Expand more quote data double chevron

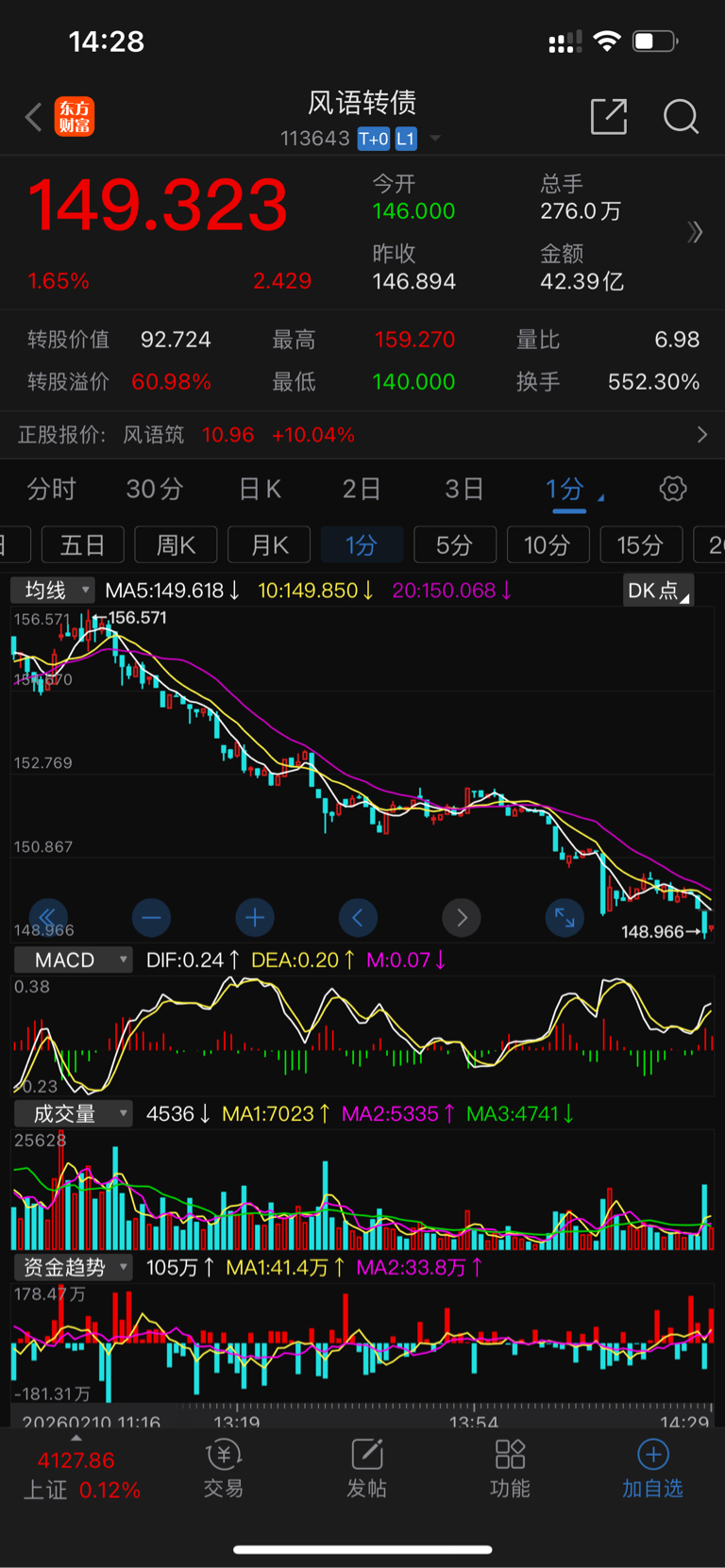click(696, 232)
